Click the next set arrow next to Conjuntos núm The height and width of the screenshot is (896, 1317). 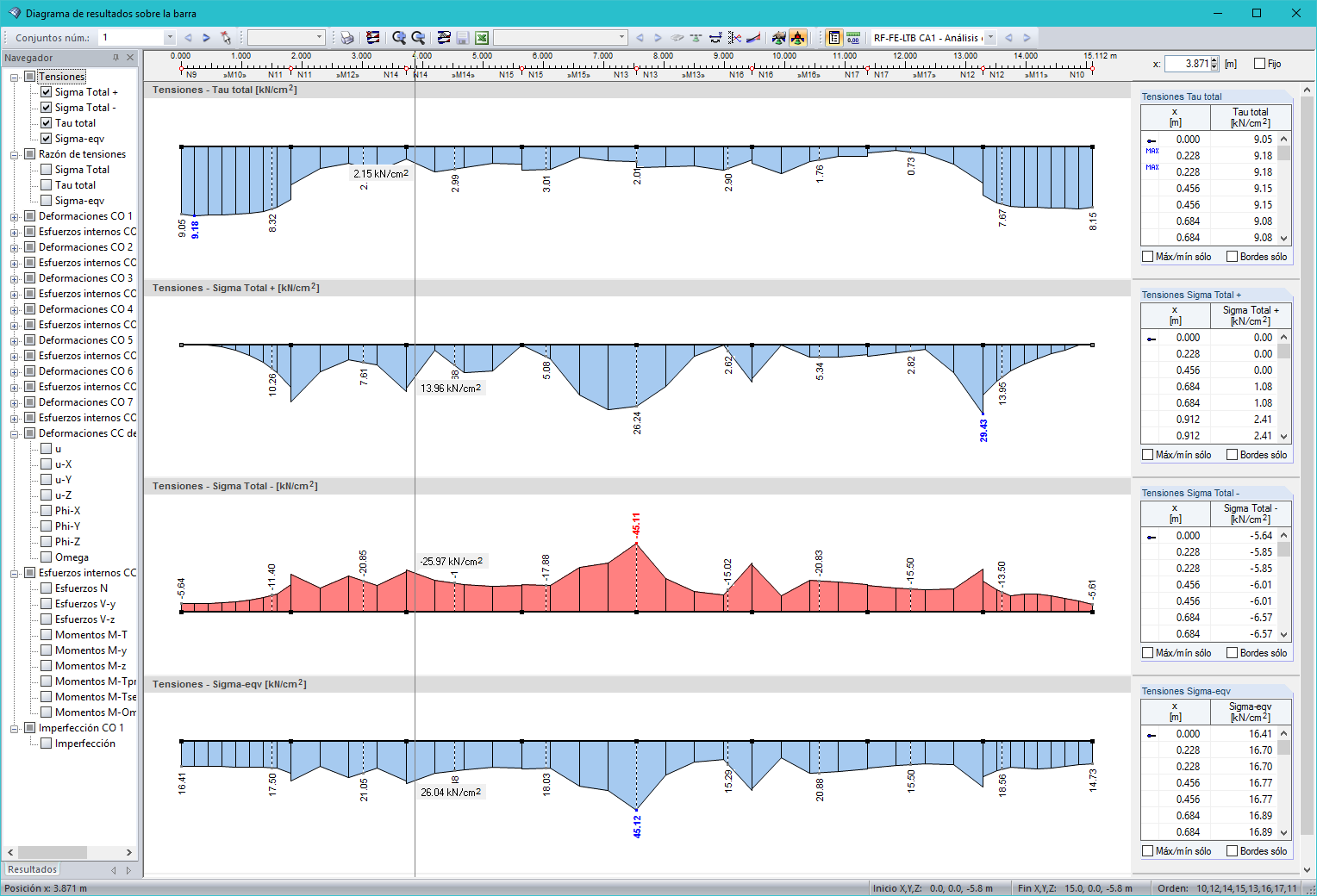click(206, 38)
